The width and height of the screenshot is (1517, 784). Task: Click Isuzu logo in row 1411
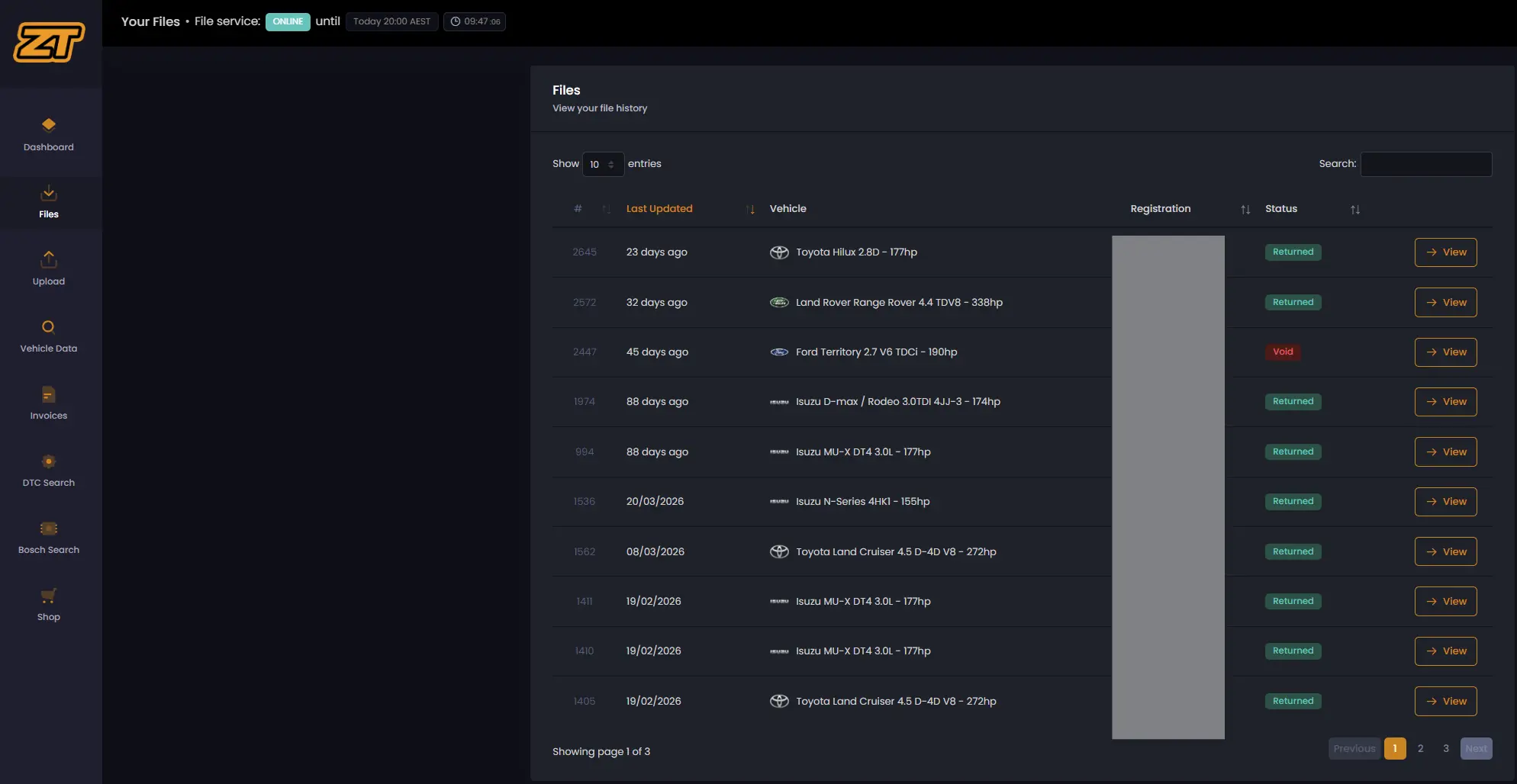pos(779,602)
